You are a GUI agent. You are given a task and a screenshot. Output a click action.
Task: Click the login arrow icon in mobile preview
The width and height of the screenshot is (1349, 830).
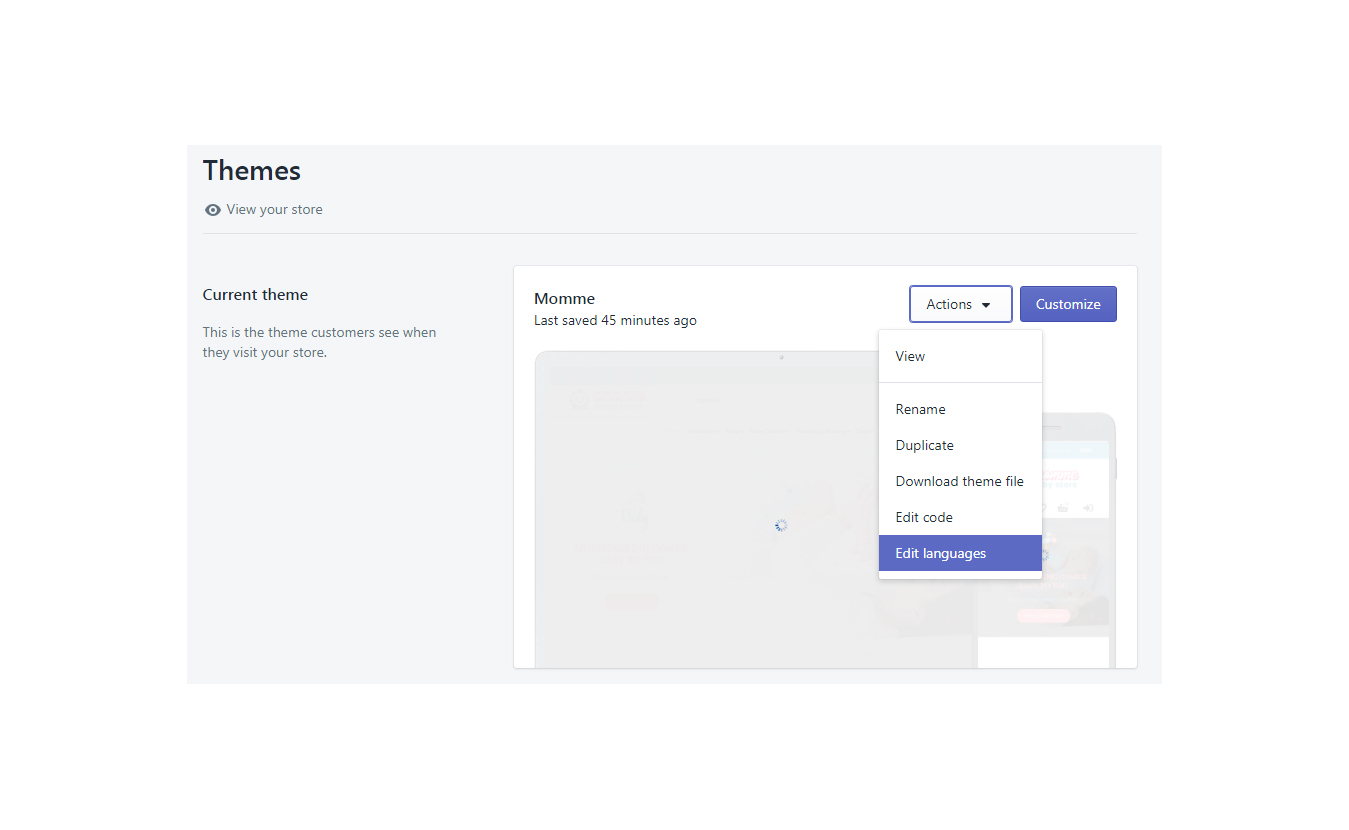(x=1088, y=508)
